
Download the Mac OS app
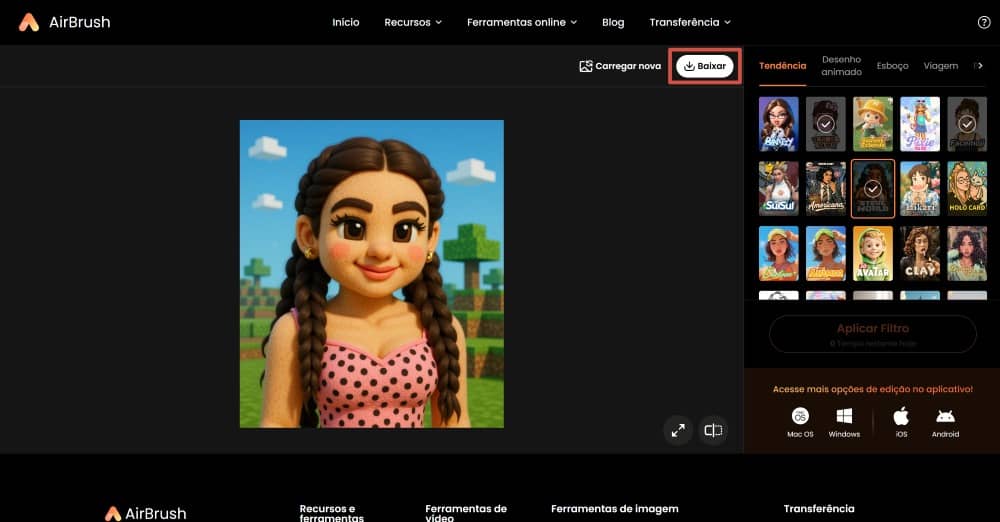click(x=800, y=421)
